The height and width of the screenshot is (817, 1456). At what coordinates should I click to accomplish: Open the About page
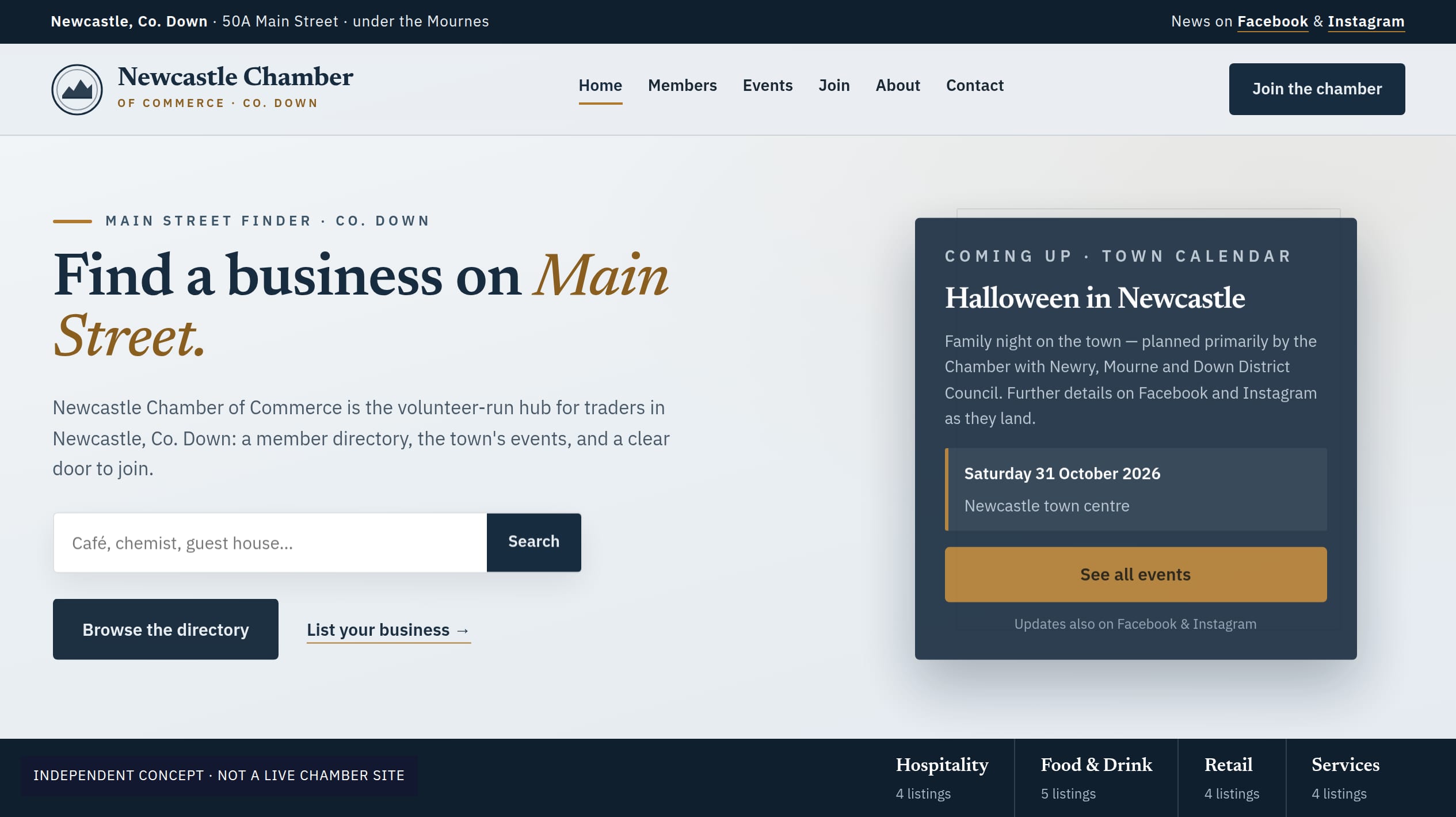click(898, 86)
